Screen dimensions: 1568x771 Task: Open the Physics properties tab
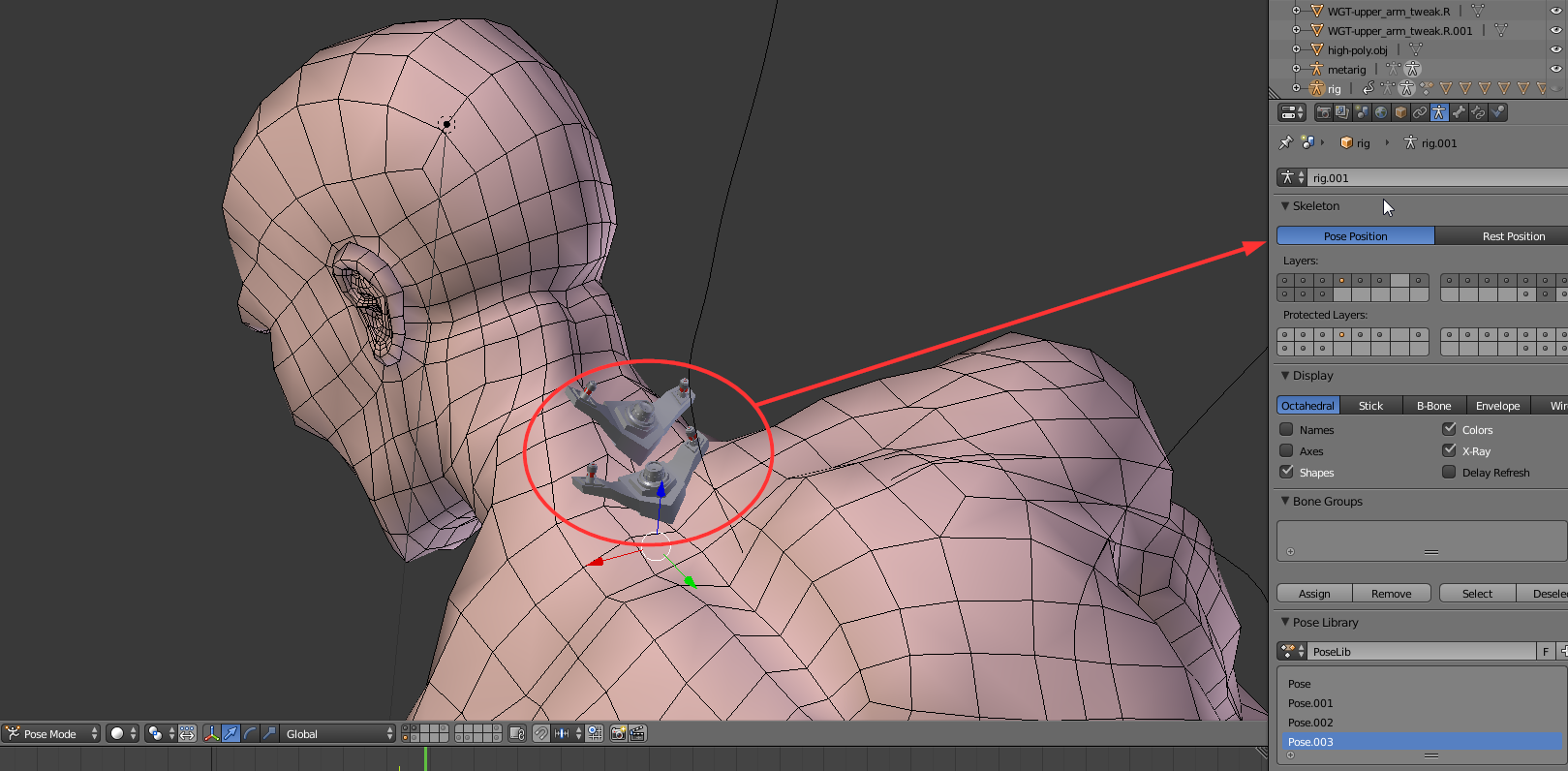(x=1497, y=112)
